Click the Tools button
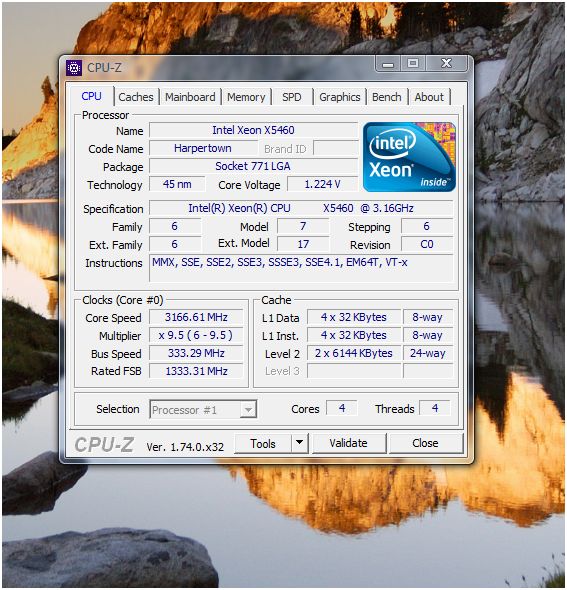Screen dimensions: 567x590 [x=263, y=443]
